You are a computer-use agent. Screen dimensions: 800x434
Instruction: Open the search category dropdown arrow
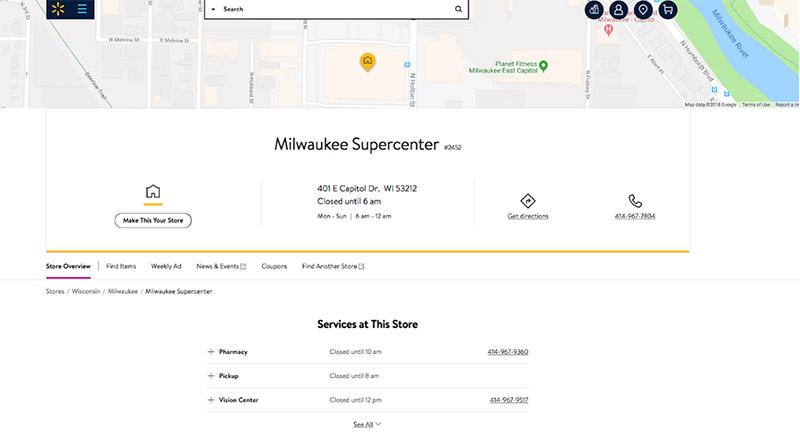(x=213, y=9)
